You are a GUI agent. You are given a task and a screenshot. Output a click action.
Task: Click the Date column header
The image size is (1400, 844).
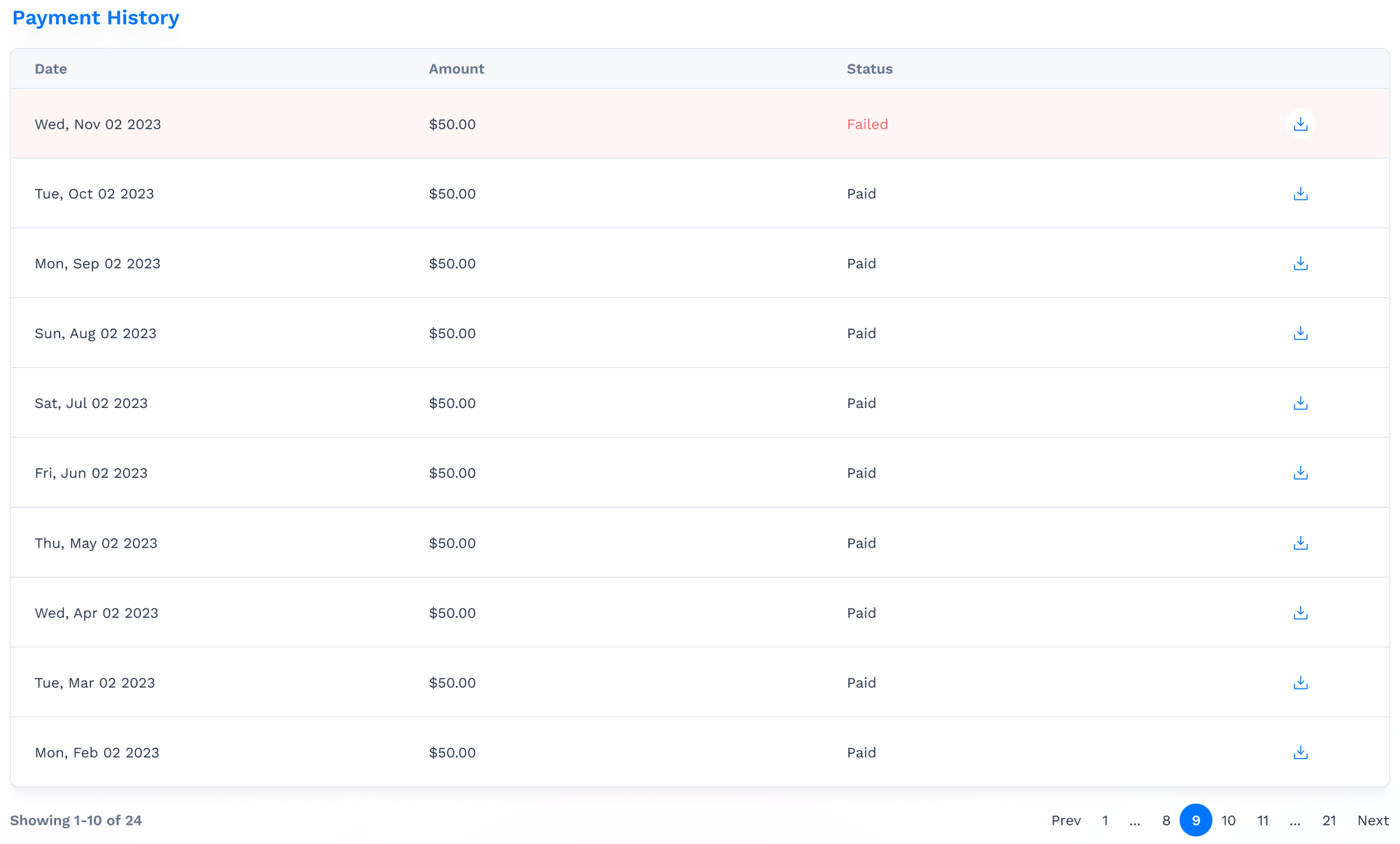click(x=51, y=69)
